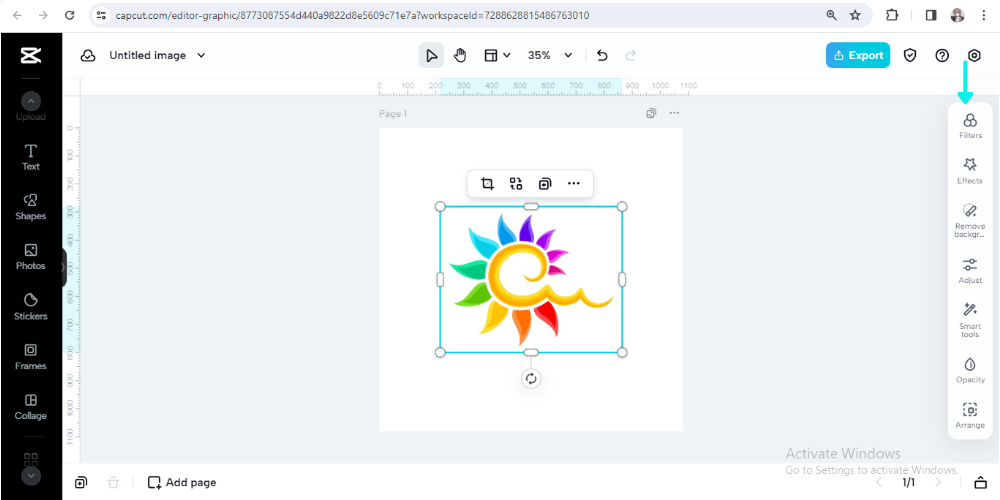Activate the hand pan tool
This screenshot has width=1000, height=500.
point(460,55)
